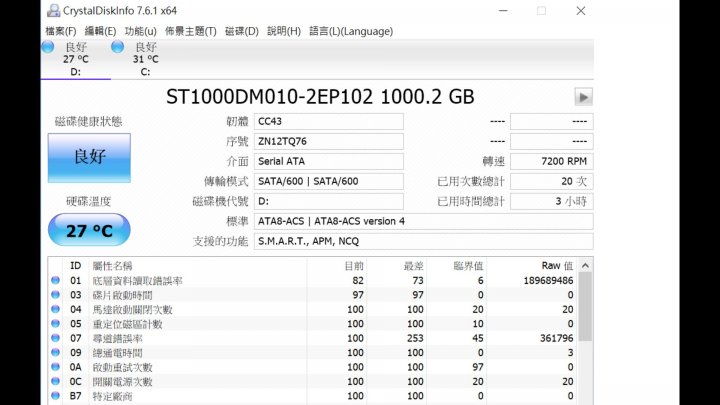Image resolution: width=720 pixels, height=405 pixels.
Task: Click the status dot for attribute 01
Action: [x=56, y=280]
